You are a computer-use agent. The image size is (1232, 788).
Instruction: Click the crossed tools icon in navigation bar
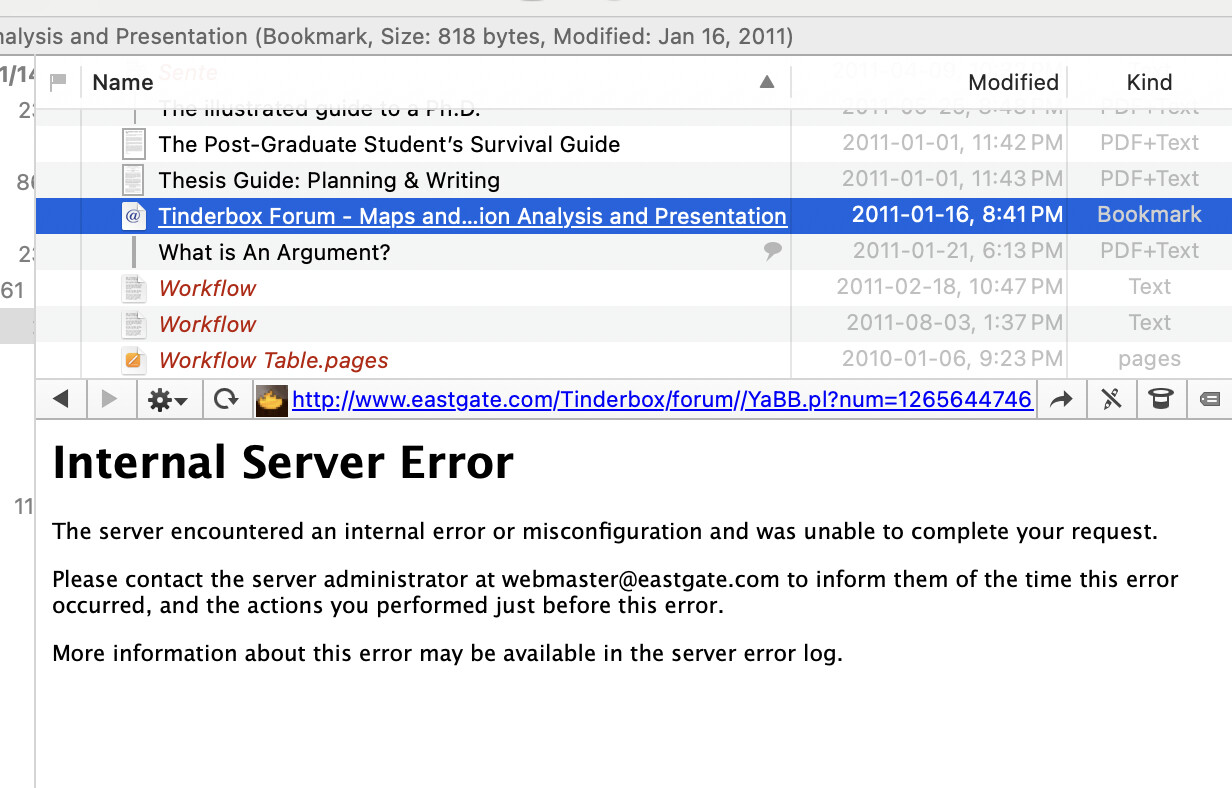tap(1111, 400)
